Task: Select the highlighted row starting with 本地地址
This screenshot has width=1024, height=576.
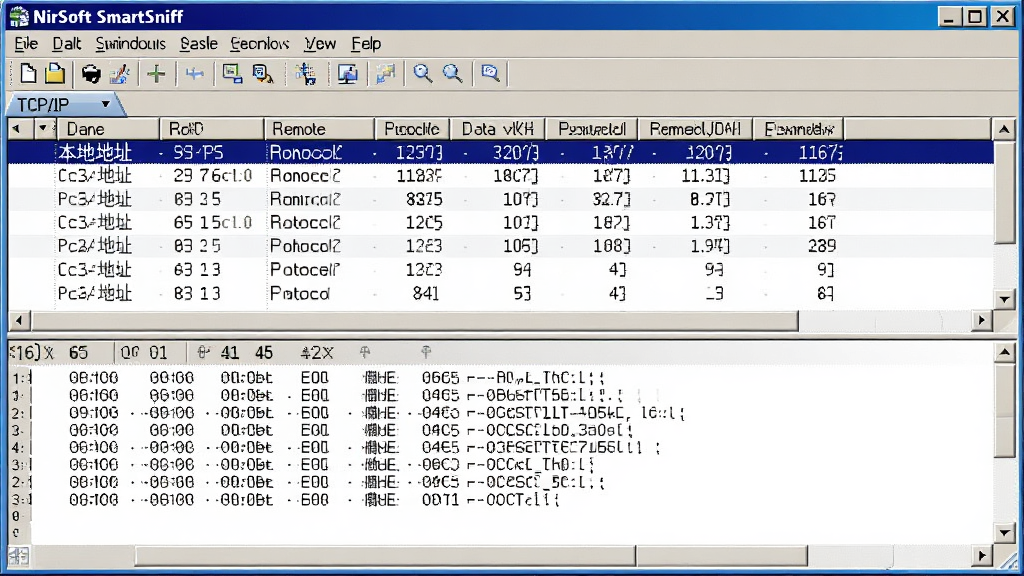Action: click(501, 152)
